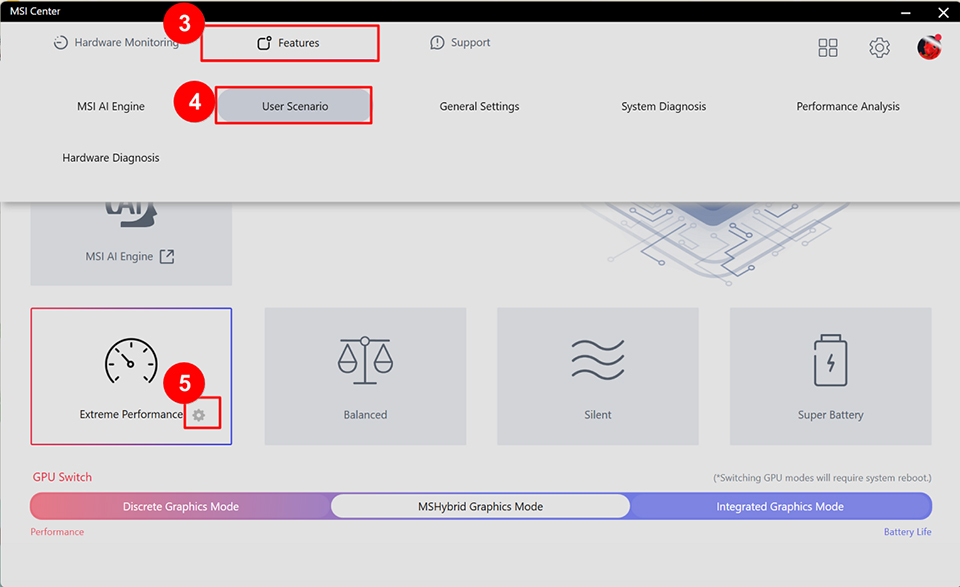Screen dimensions: 960x587
Task: Click the GPU reboot notice text
Action: pos(822,478)
